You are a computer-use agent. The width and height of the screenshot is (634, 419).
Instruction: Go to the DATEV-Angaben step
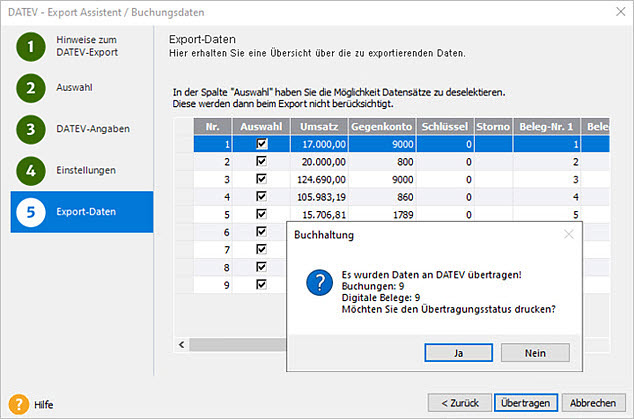pos(93,129)
